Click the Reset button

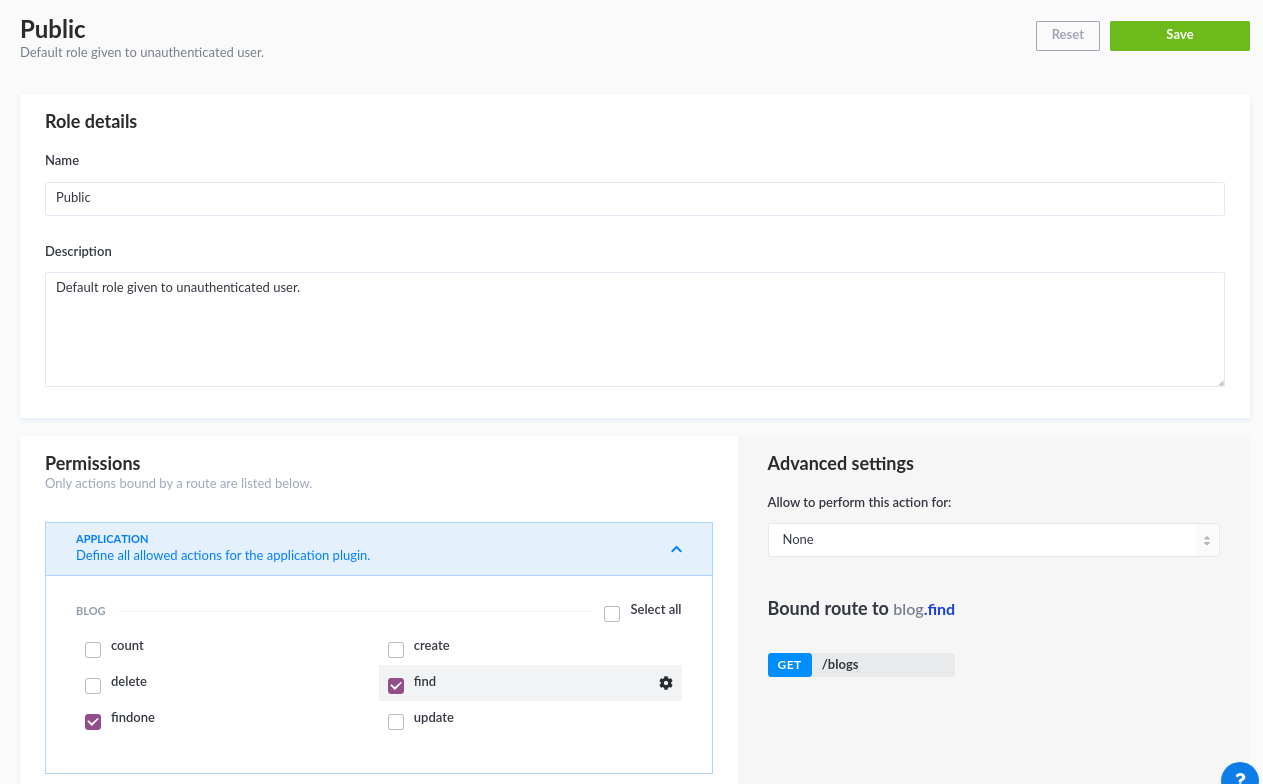(x=1067, y=35)
